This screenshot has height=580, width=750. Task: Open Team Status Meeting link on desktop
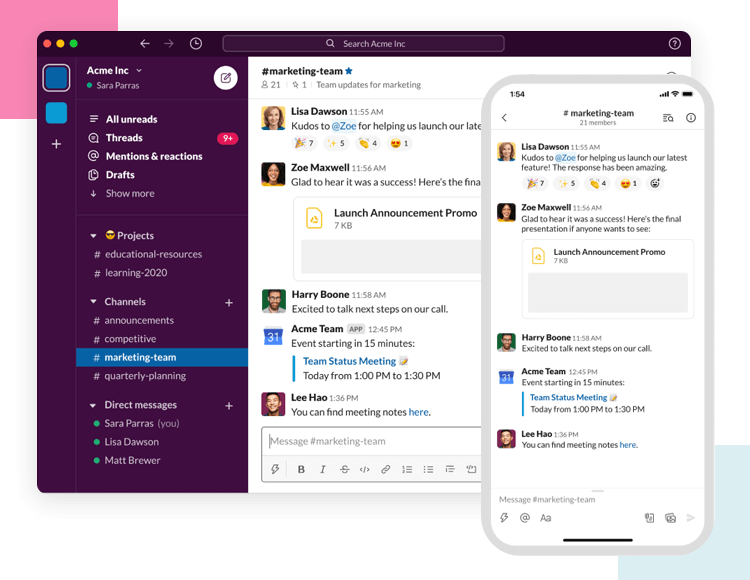click(x=350, y=361)
